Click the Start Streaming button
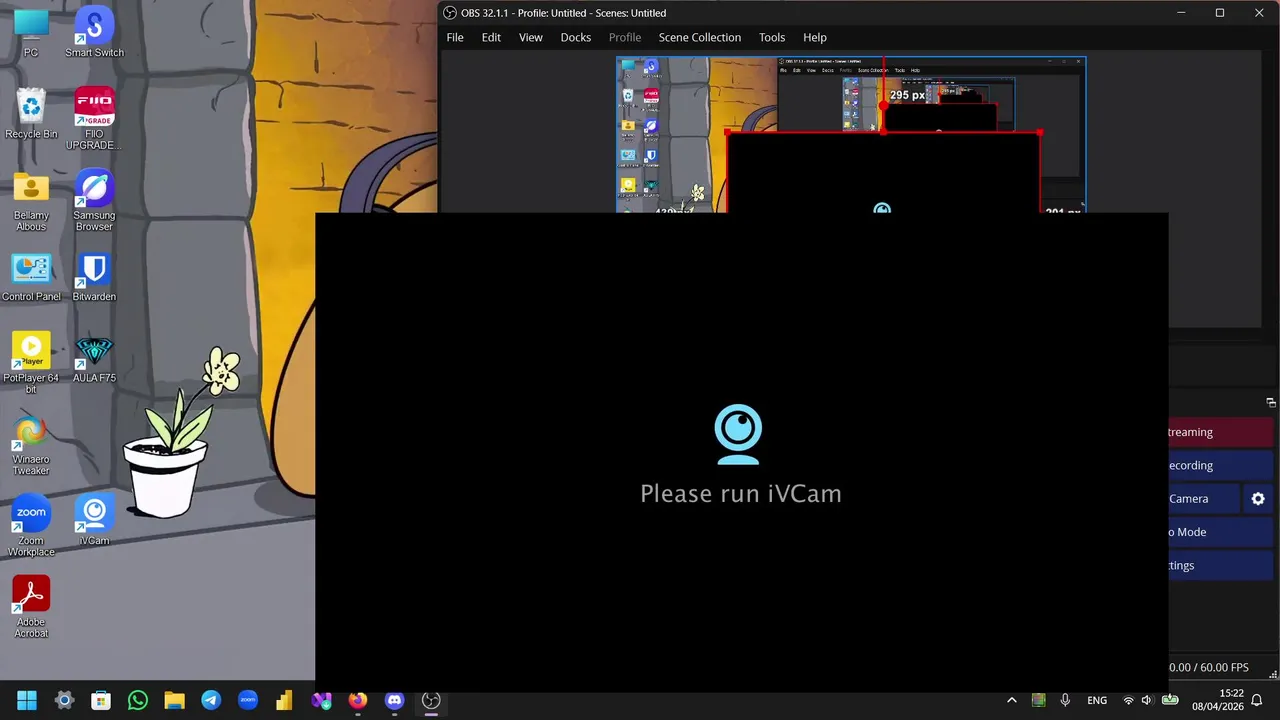 tap(1220, 433)
